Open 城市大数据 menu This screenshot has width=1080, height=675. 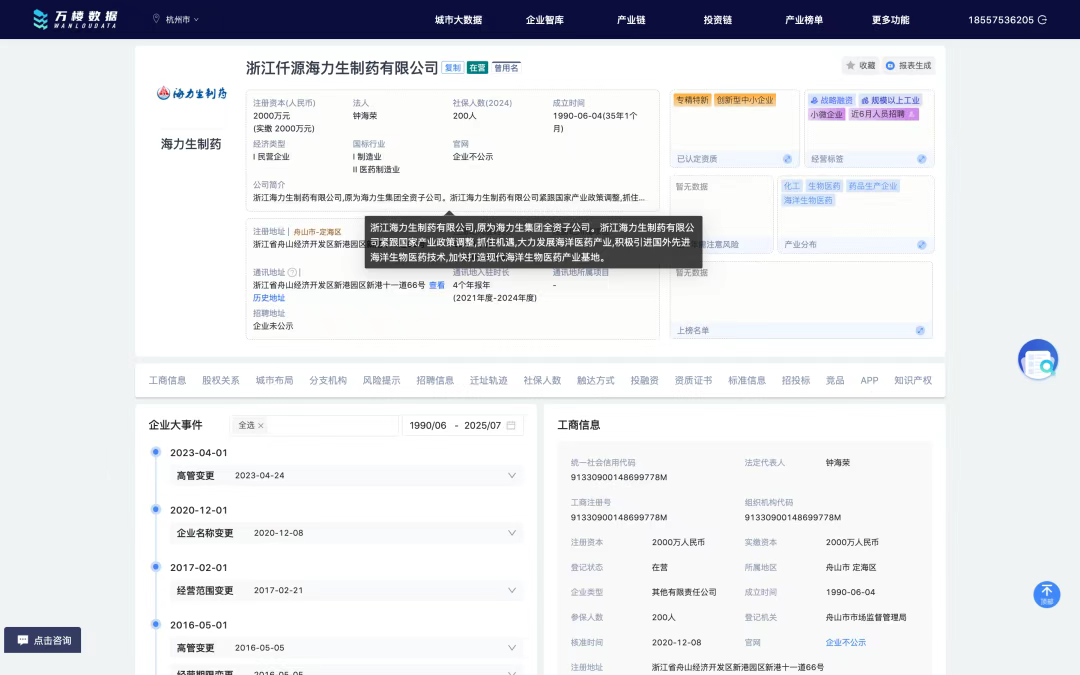click(458, 20)
